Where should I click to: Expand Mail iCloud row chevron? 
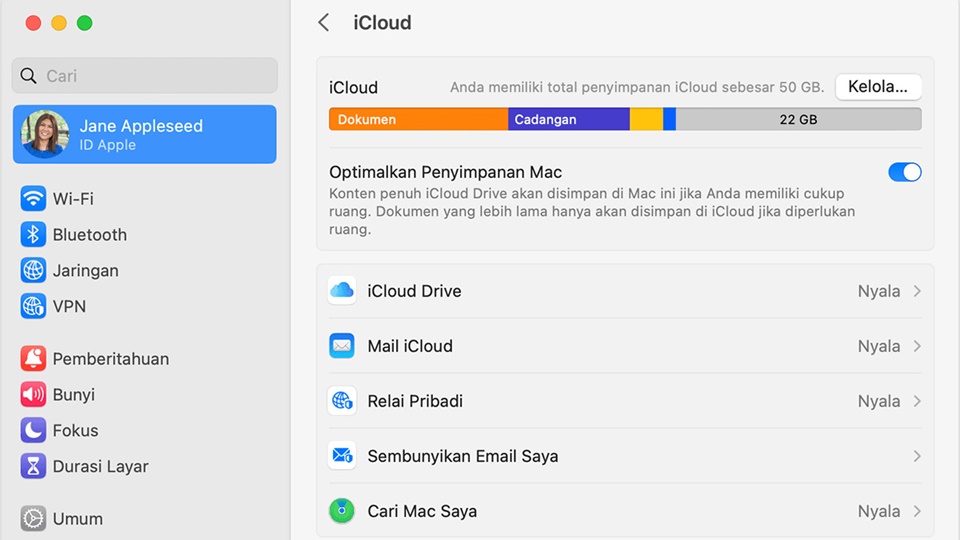tap(917, 346)
